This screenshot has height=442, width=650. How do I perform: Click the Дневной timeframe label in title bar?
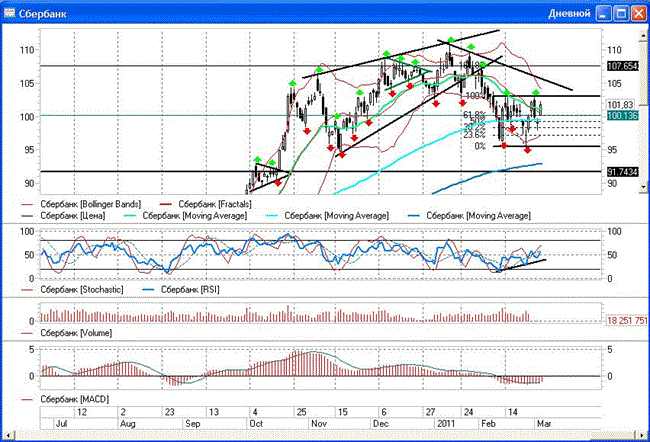click(569, 14)
